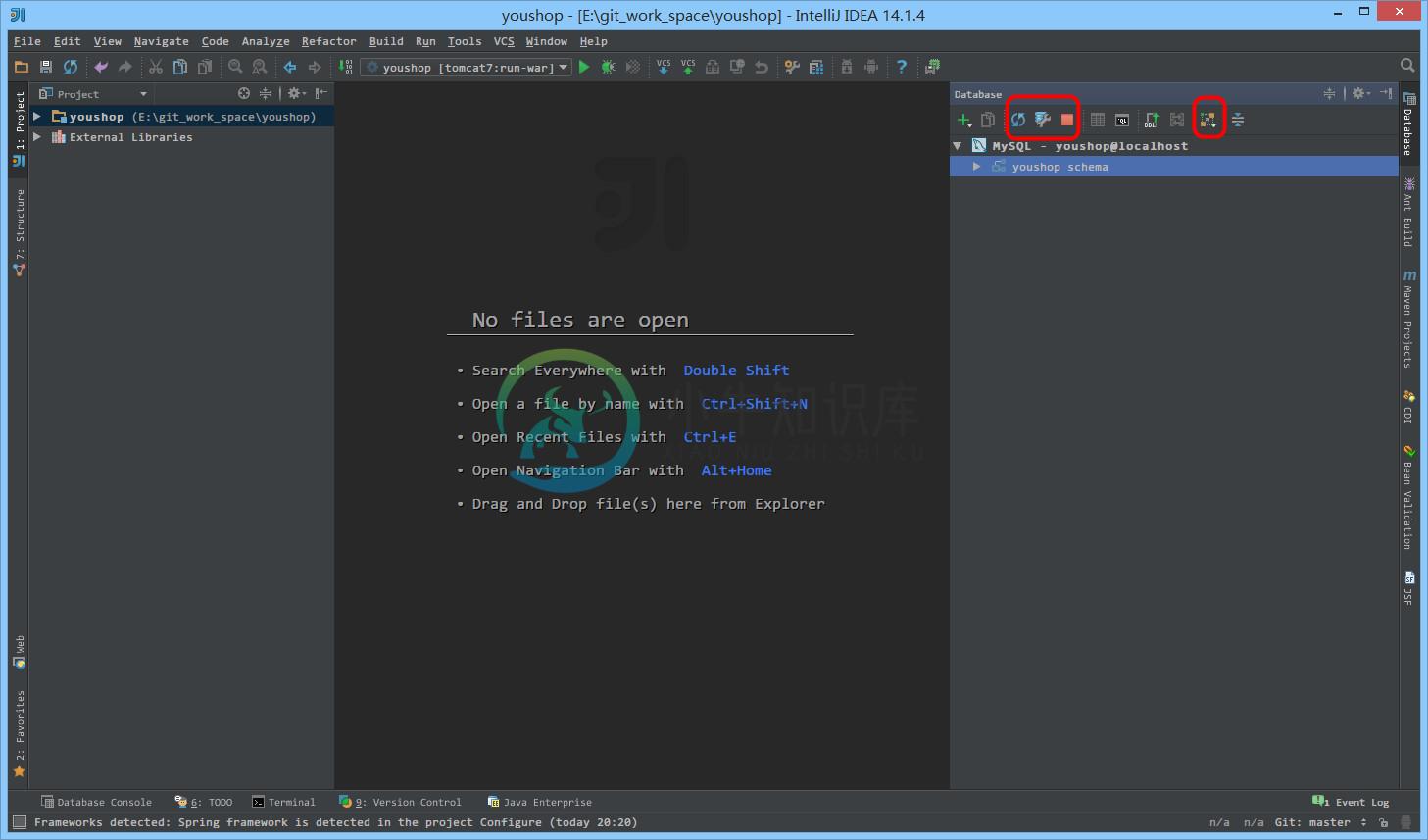Open Settings via the wrench icon
The height and width of the screenshot is (840, 1428).
click(x=792, y=67)
